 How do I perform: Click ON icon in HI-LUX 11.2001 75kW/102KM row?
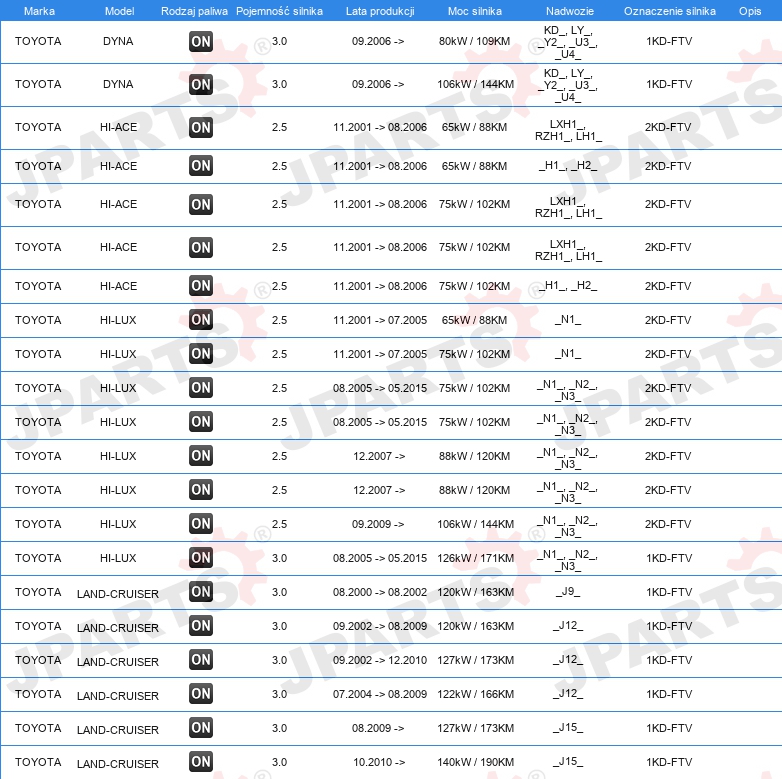coord(201,354)
